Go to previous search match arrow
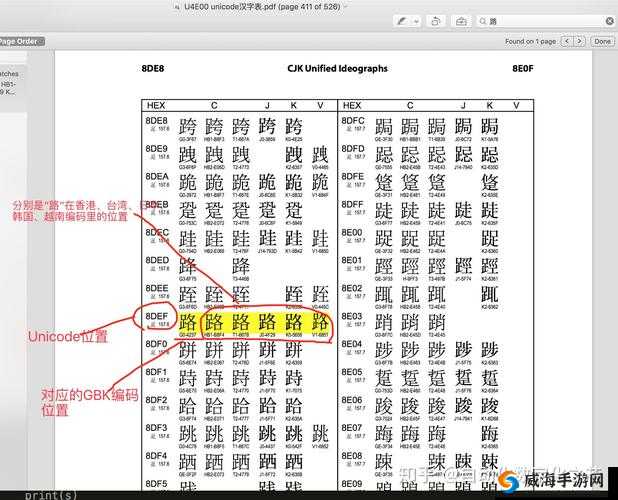618x500 pixels. [567, 41]
